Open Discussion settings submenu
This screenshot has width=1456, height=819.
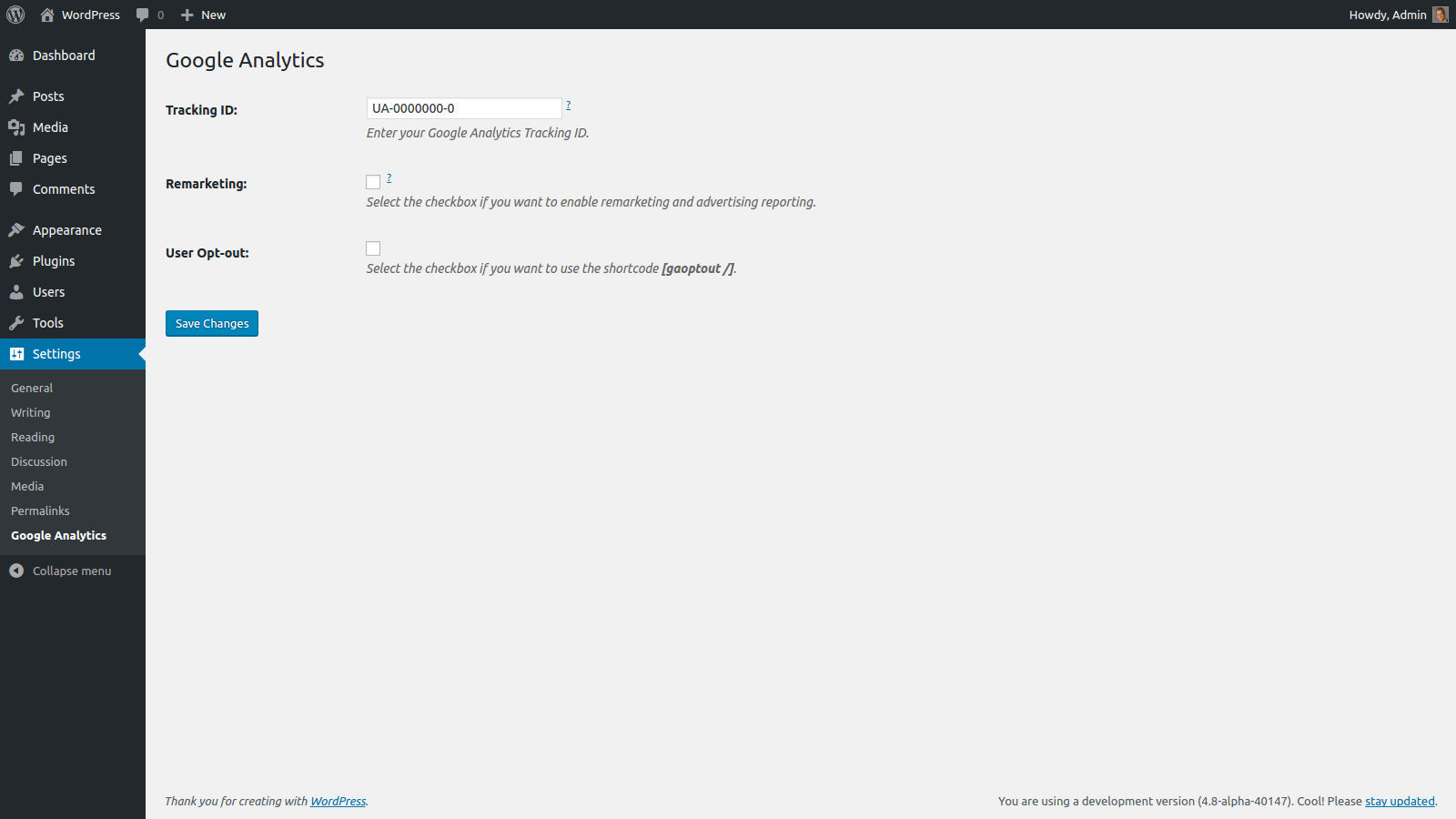[39, 461]
